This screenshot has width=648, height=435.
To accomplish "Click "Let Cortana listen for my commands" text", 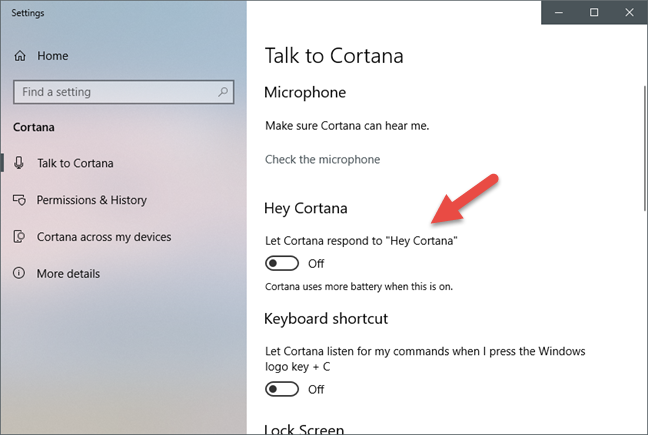I will (x=425, y=359).
